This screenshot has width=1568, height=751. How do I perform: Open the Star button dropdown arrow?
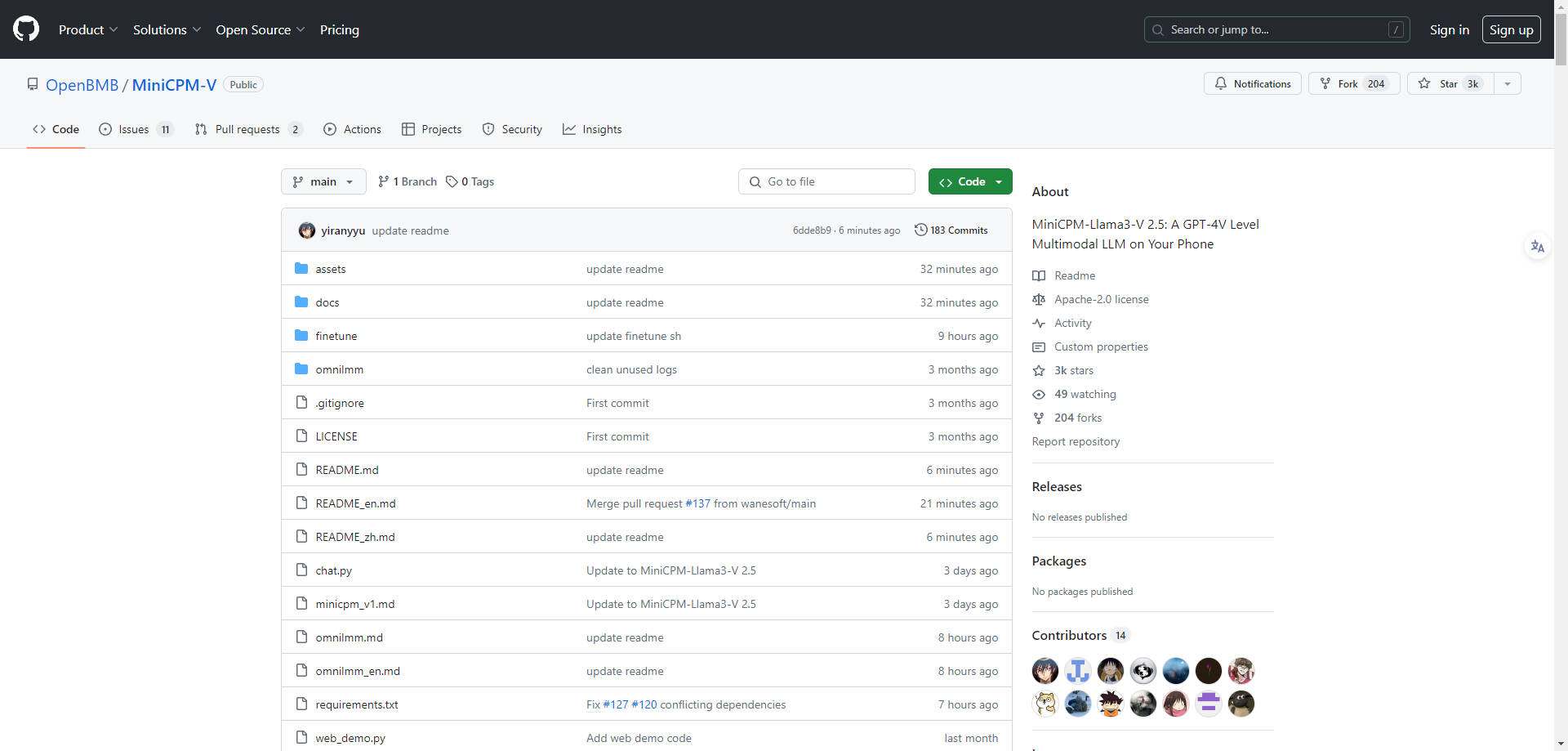point(1507,83)
